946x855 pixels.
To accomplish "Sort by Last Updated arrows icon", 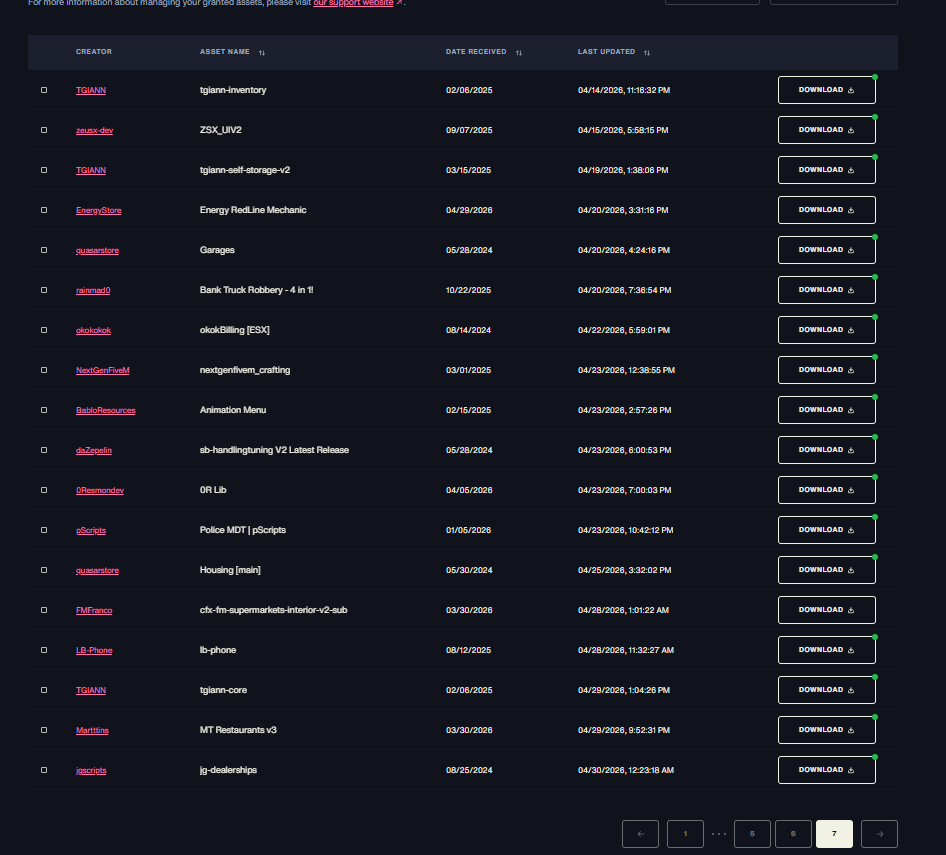I will pos(647,52).
